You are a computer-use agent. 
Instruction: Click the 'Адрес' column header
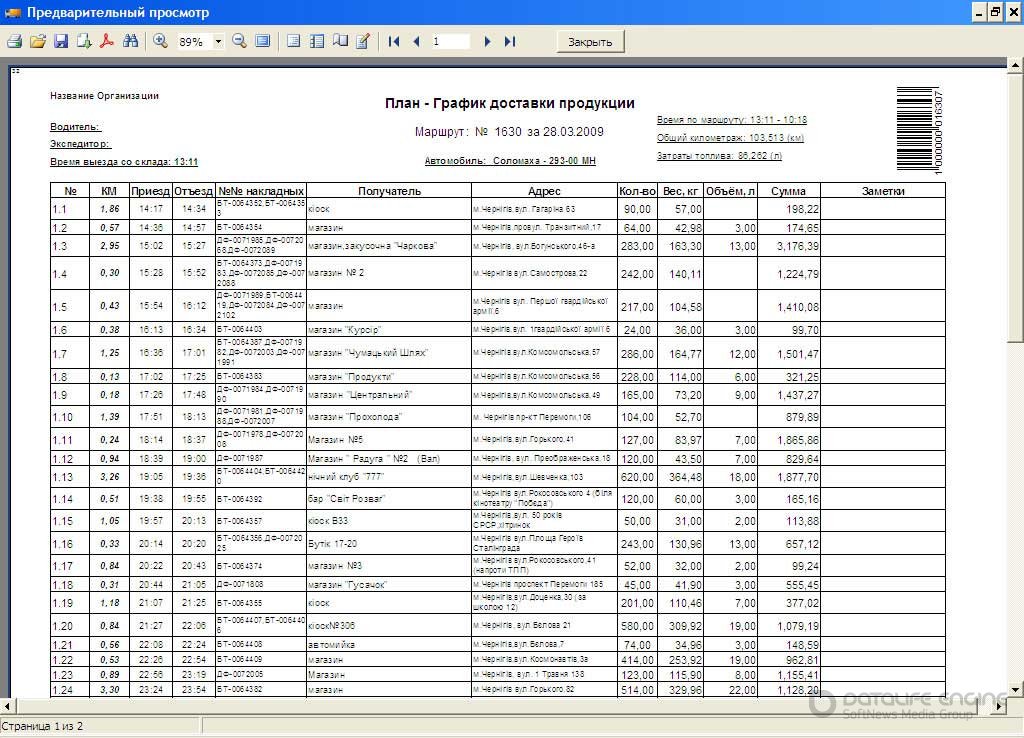coord(544,191)
